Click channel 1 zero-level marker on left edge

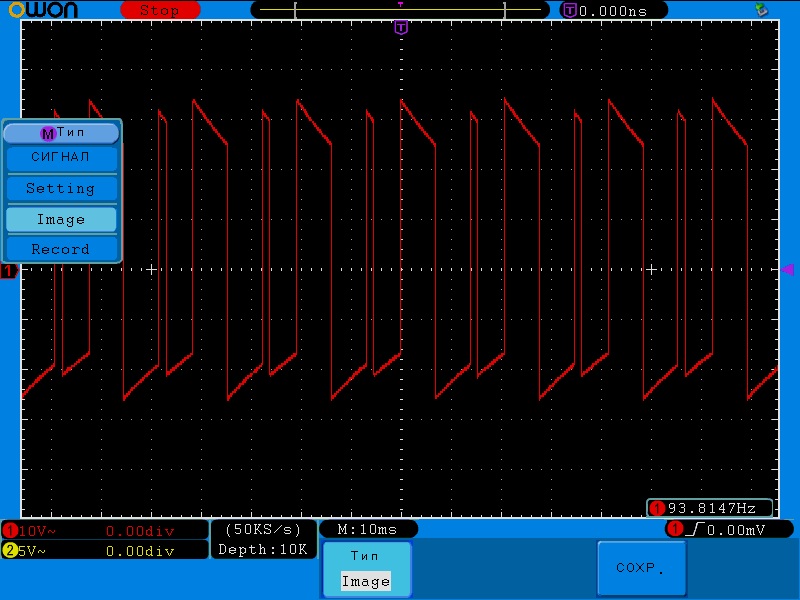point(8,272)
